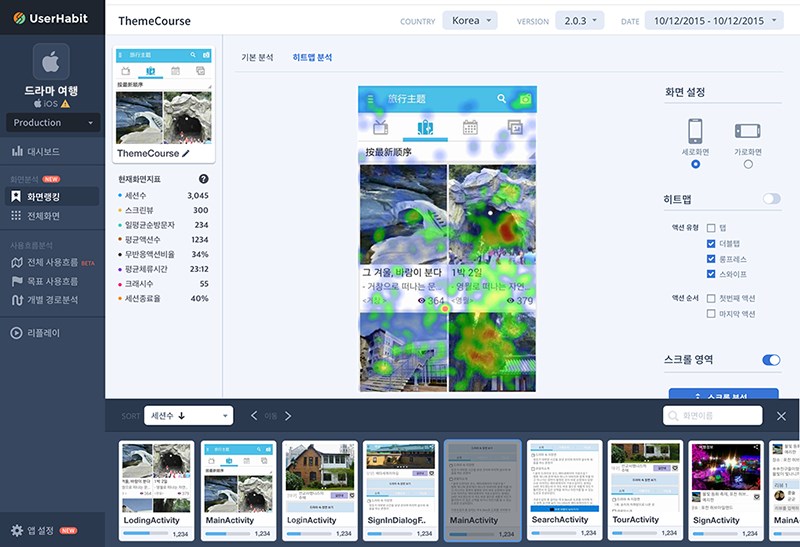The height and width of the screenshot is (547, 800).
Task: Uncheck the 더블탭 checkbox
Action: coord(711,243)
